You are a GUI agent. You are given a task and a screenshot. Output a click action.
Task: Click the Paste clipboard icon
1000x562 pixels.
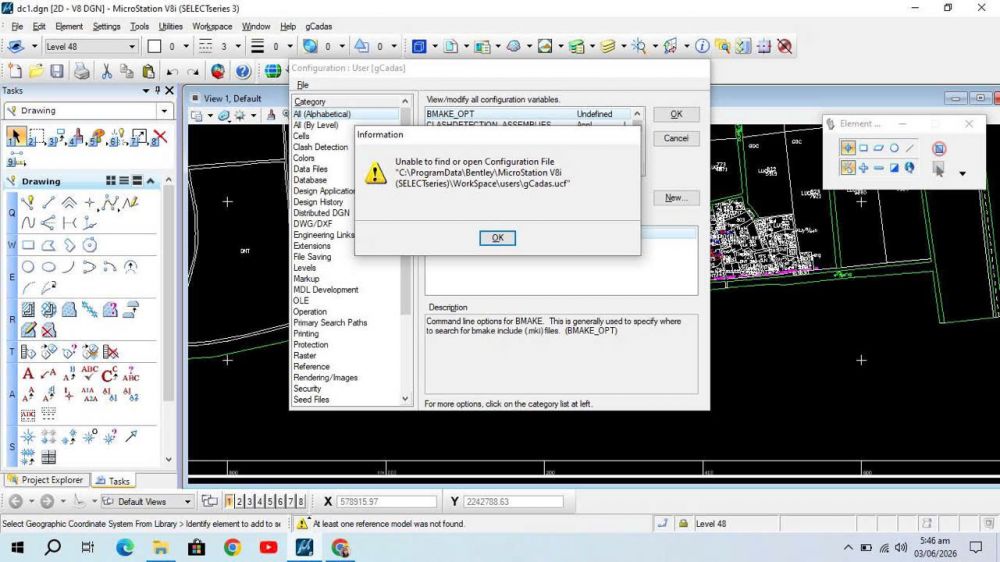(x=148, y=71)
